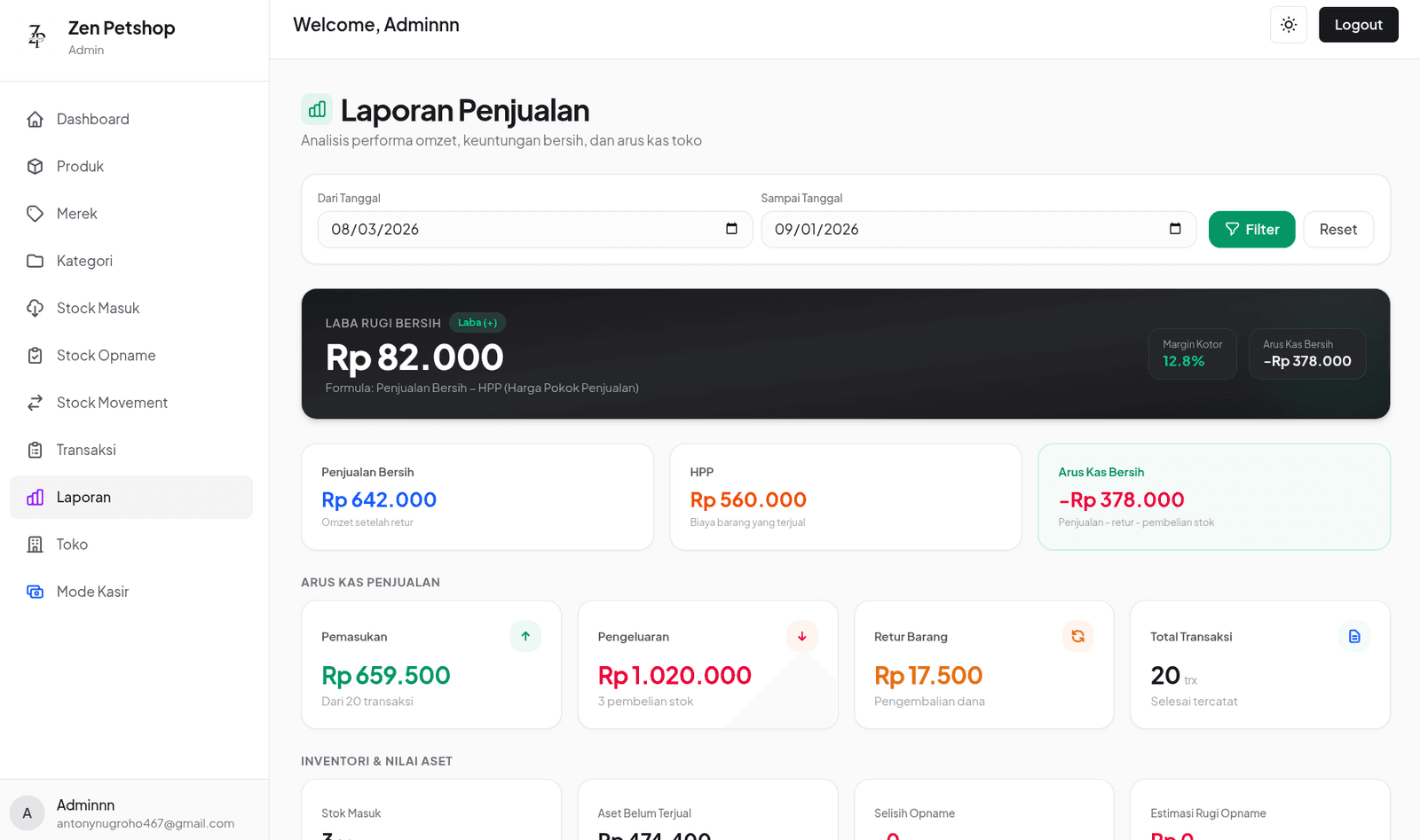Viewport: 1420px width, 840px height.
Task: Open the Sampai Tanggal calendar picker icon
Action: (1175, 229)
